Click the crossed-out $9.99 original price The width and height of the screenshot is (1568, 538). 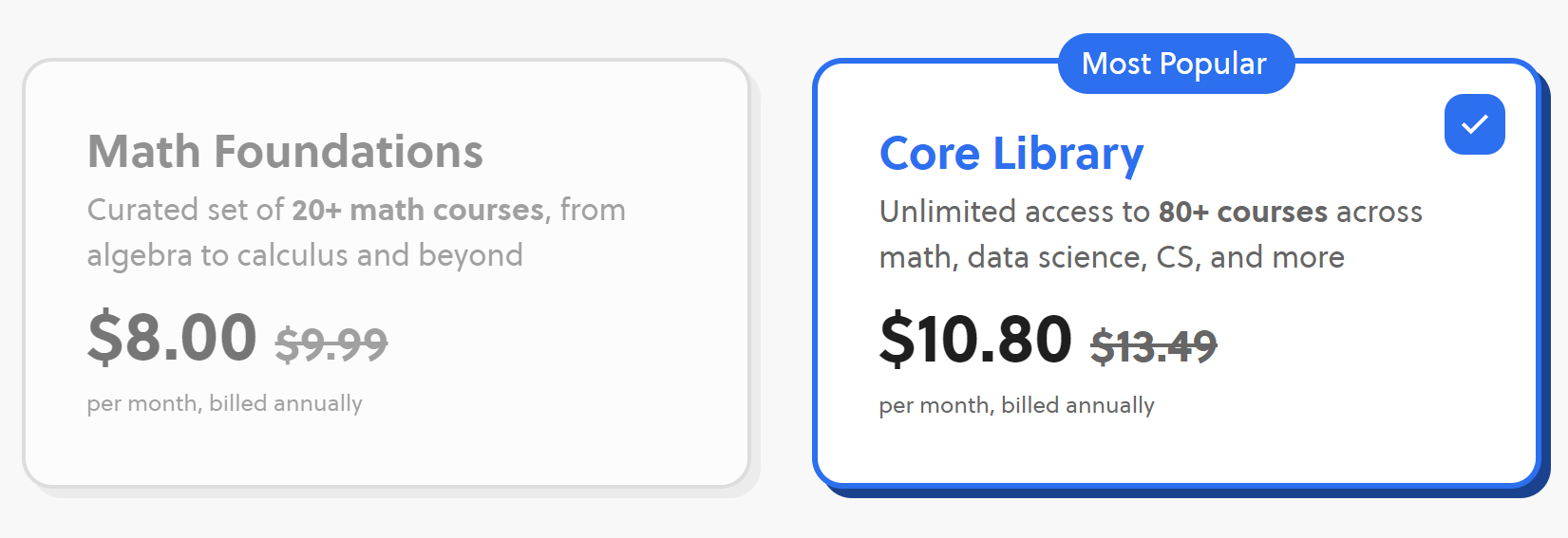point(331,343)
